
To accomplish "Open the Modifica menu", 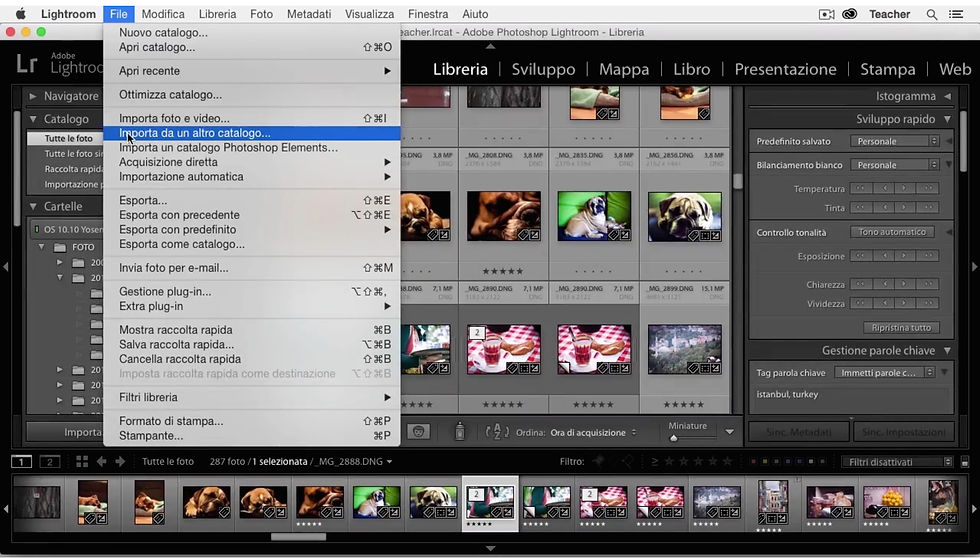I will pyautogui.click(x=163, y=14).
